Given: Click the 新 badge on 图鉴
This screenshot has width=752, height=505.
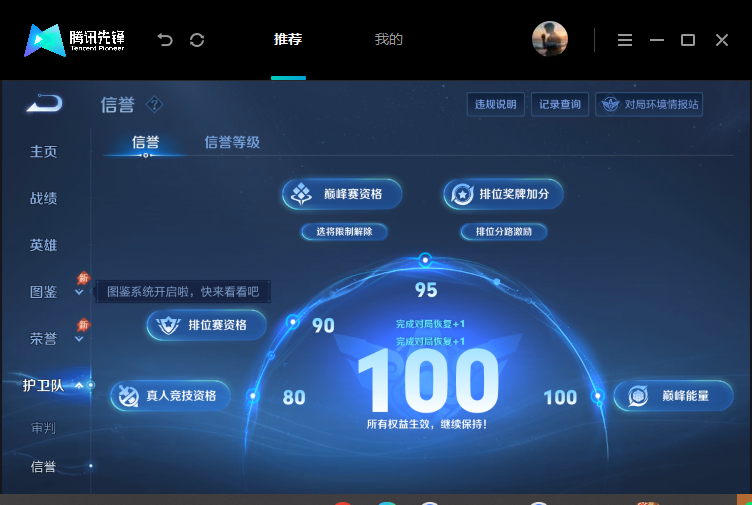Looking at the screenshot, I should (x=83, y=278).
